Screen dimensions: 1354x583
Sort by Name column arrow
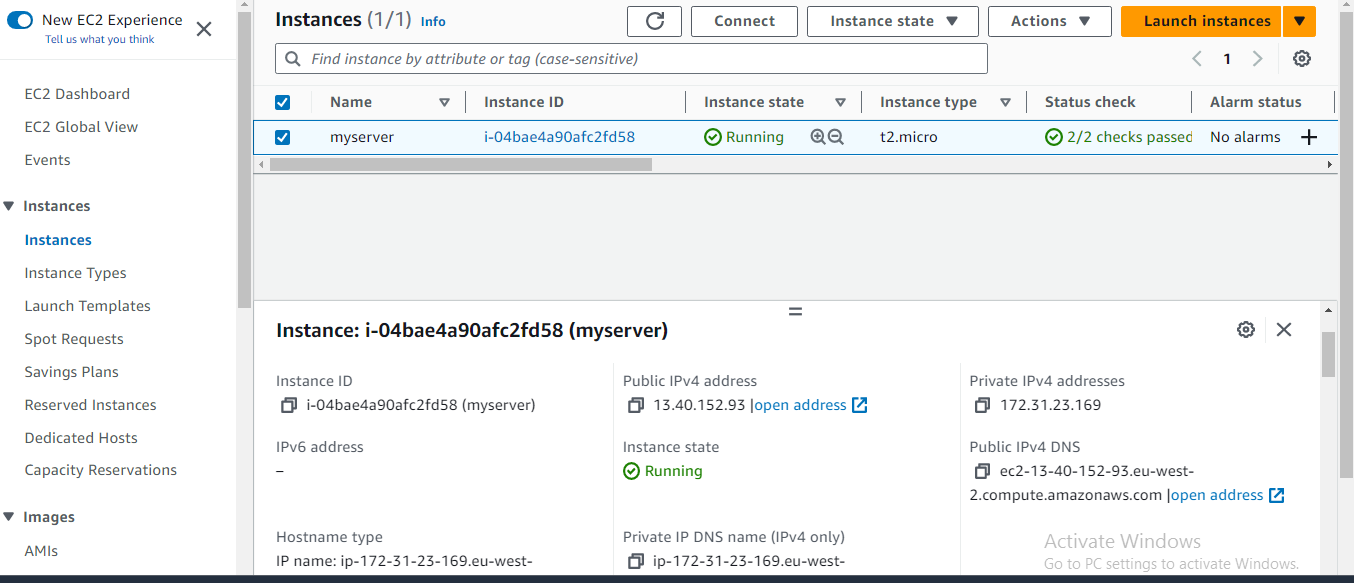click(445, 102)
